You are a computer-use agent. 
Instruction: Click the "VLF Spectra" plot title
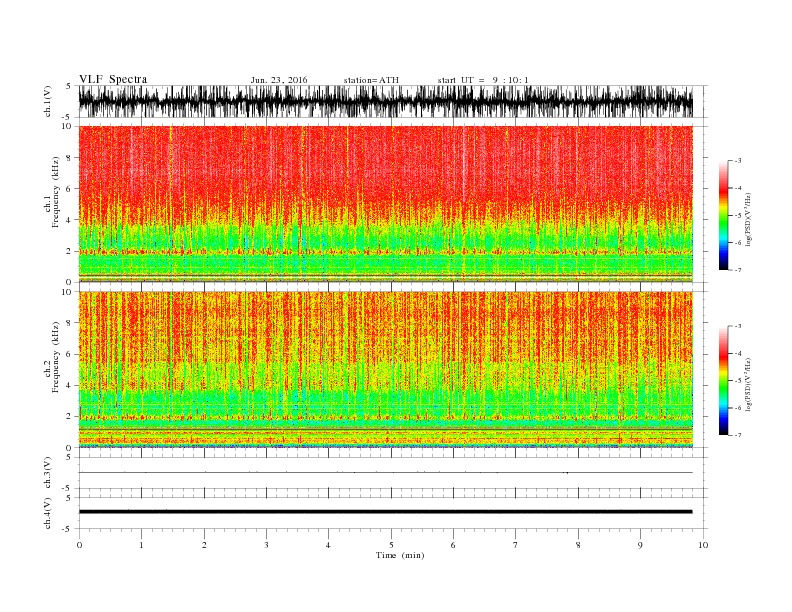coord(113,79)
